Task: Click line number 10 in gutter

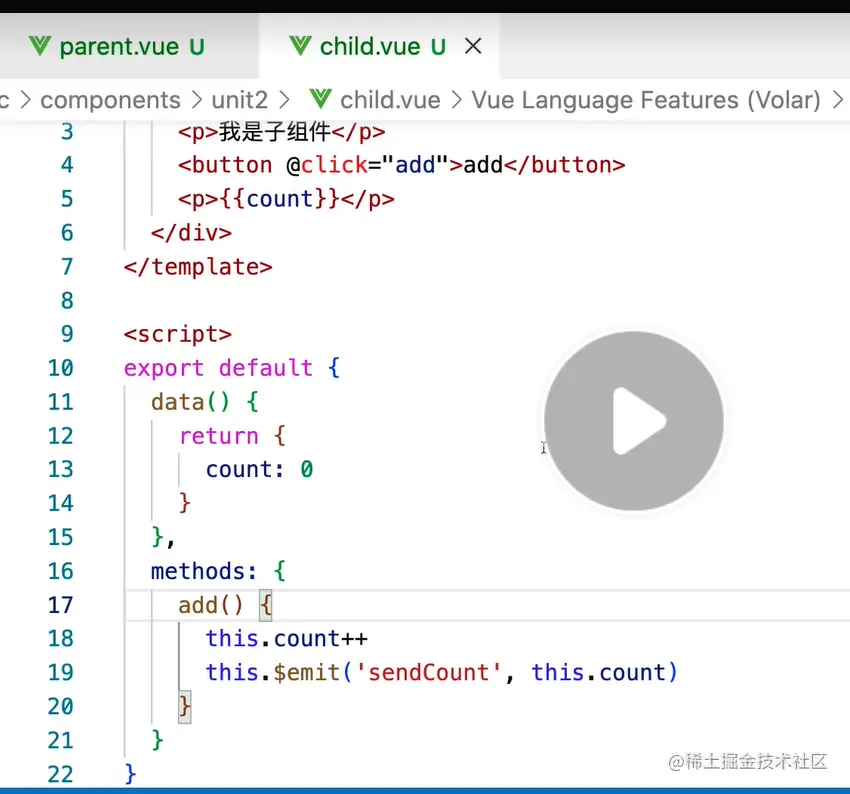Action: 60,368
